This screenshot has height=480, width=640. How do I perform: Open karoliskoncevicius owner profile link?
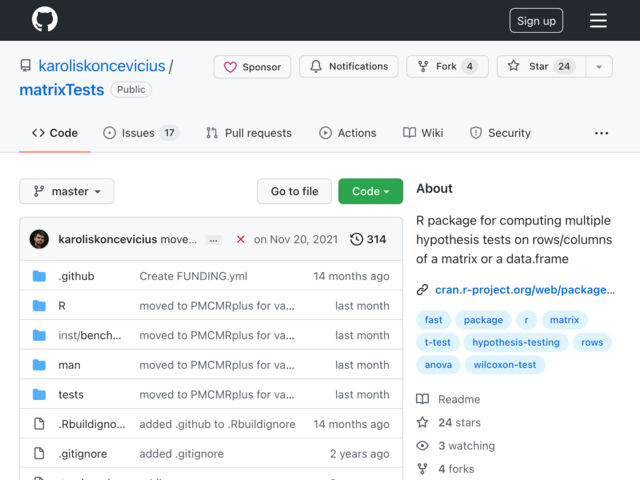pos(102,66)
